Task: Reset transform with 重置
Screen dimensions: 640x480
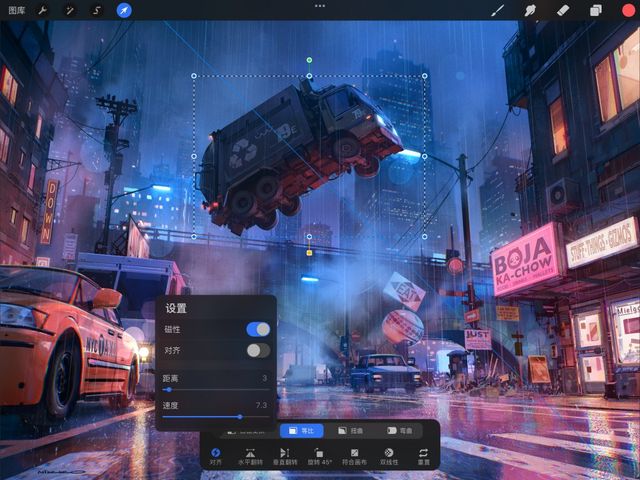Action: (423, 456)
